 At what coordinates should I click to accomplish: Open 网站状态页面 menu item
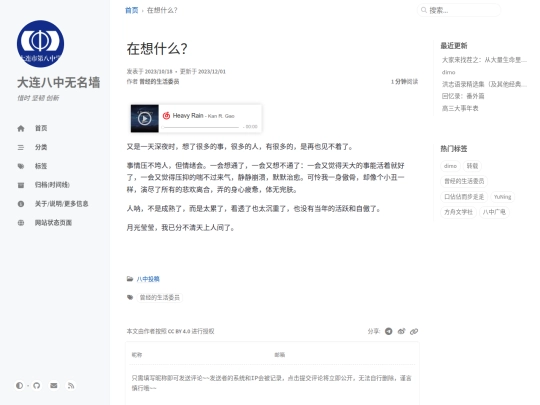coord(53,222)
